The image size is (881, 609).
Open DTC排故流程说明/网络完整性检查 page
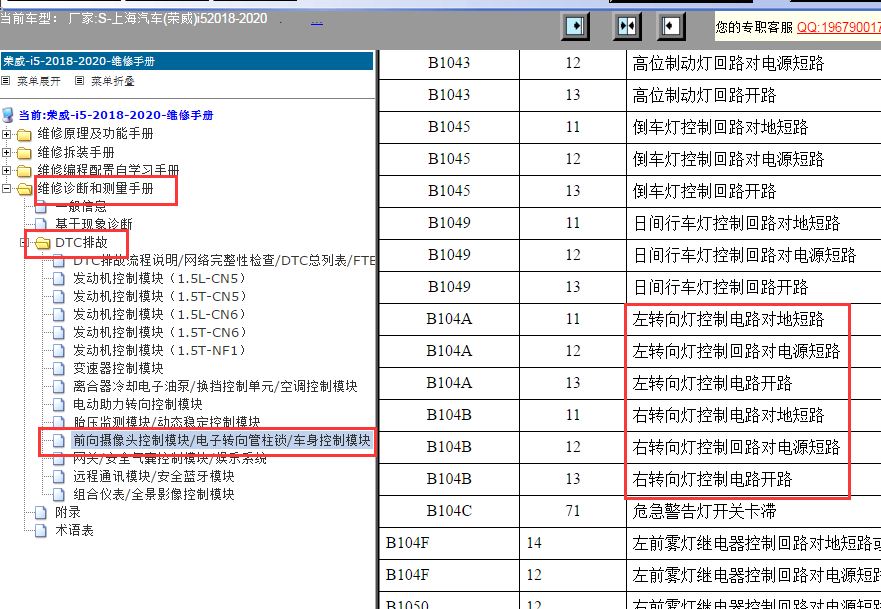tap(223, 260)
